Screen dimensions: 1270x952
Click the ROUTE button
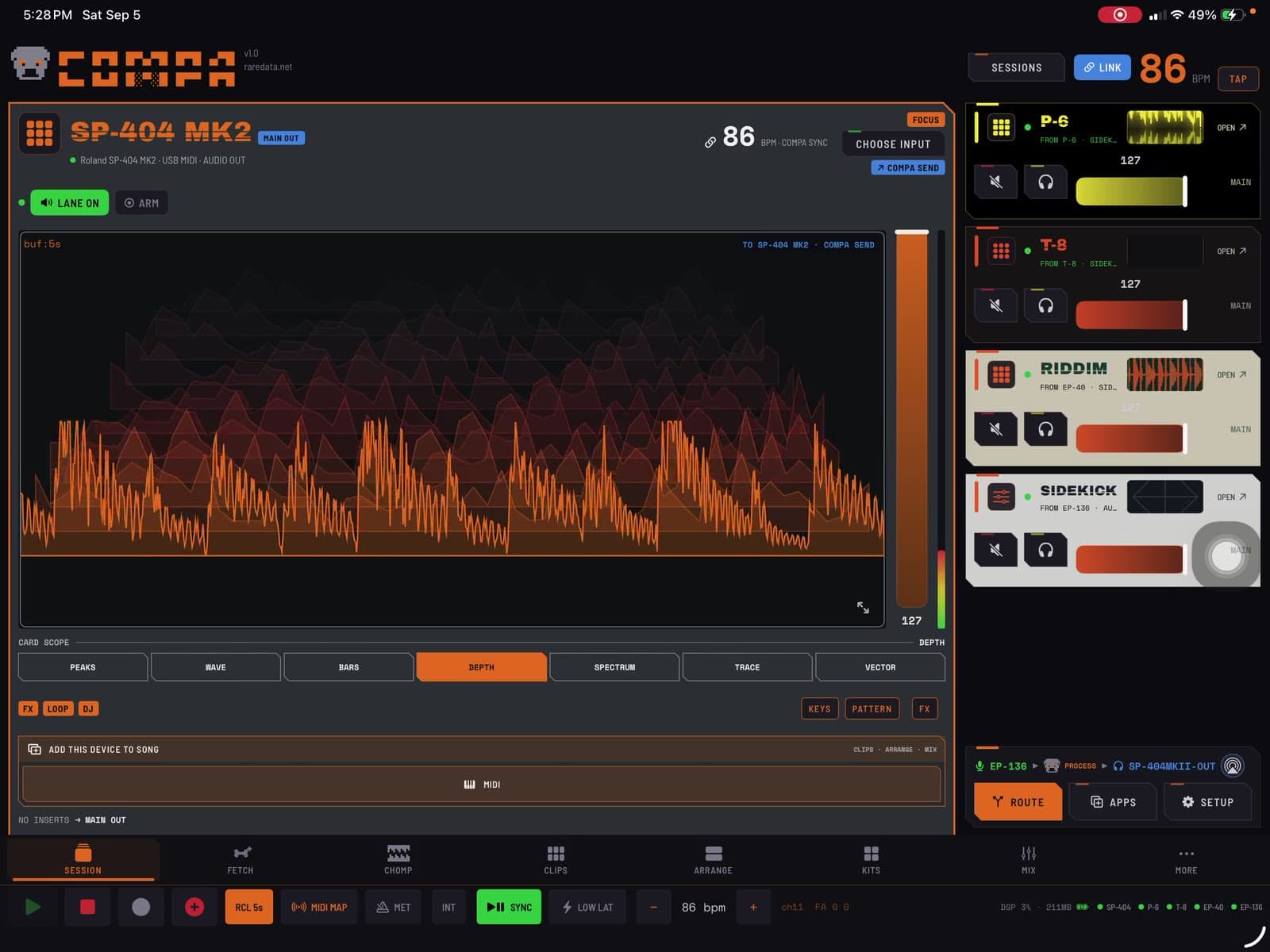point(1018,802)
